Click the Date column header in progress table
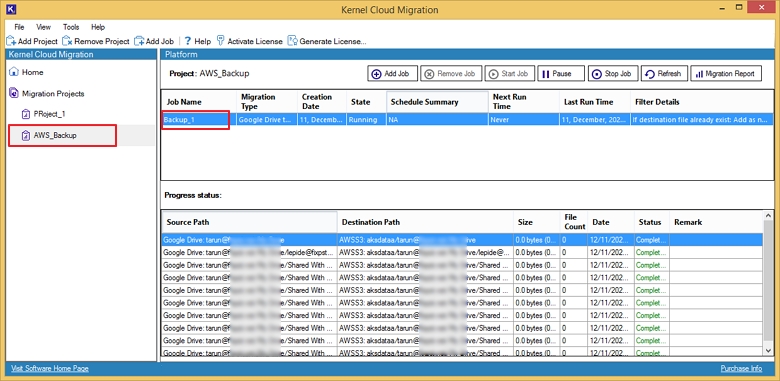 point(611,222)
